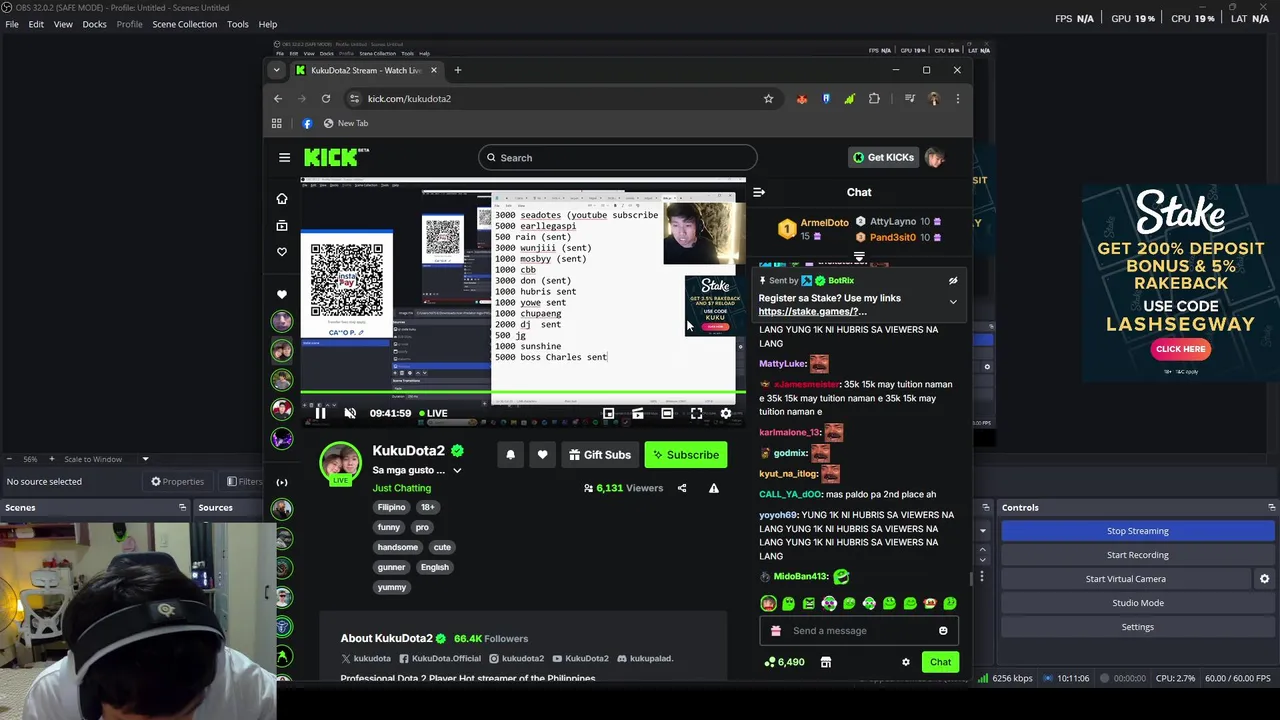This screenshot has height=720, width=1280.
Task: Open the OBS Docks menu
Action: click(x=94, y=24)
